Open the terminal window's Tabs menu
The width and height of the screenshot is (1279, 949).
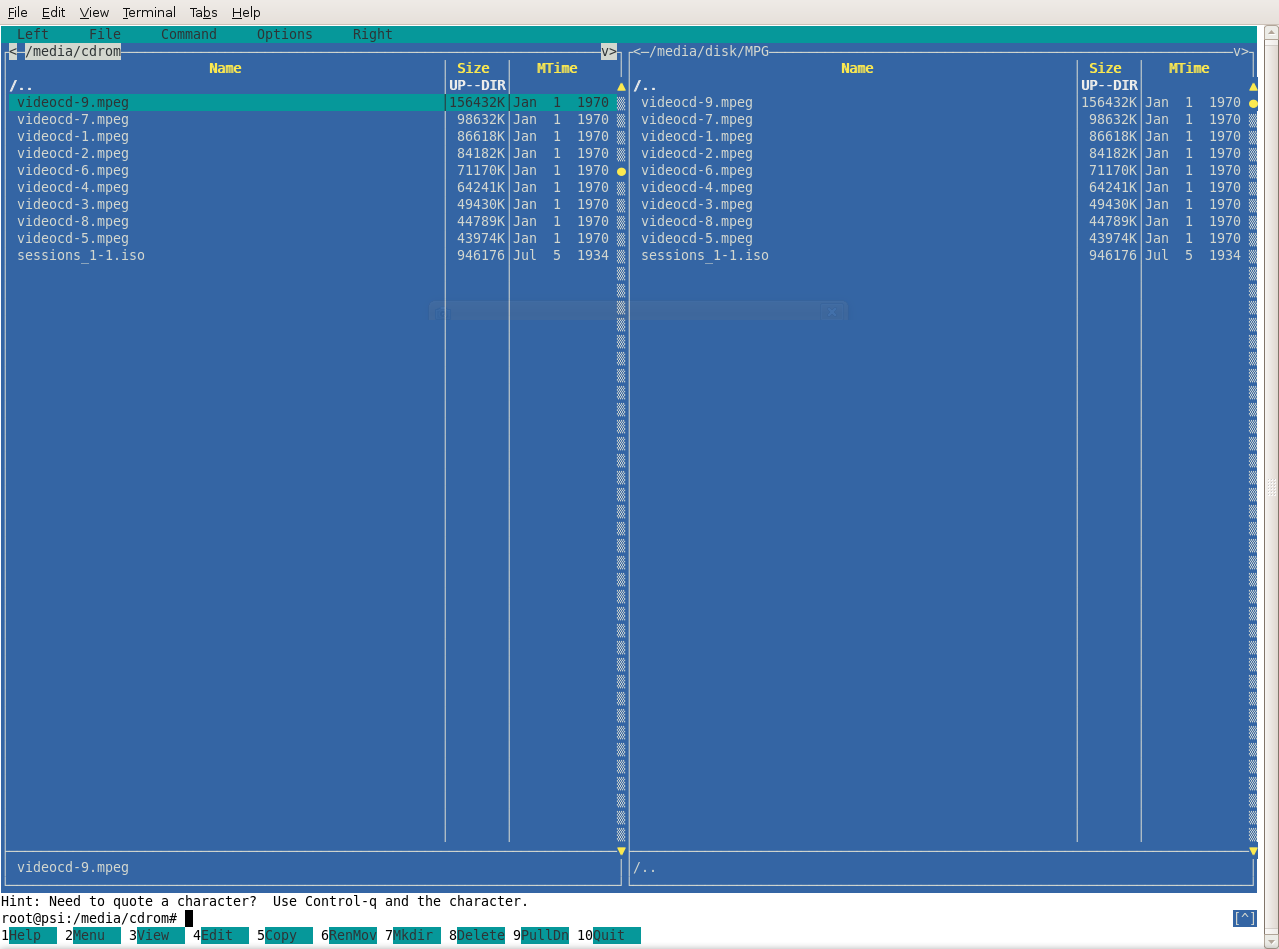[x=203, y=12]
